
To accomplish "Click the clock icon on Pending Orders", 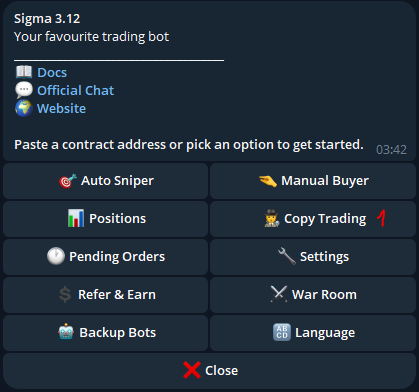I will pos(56,256).
